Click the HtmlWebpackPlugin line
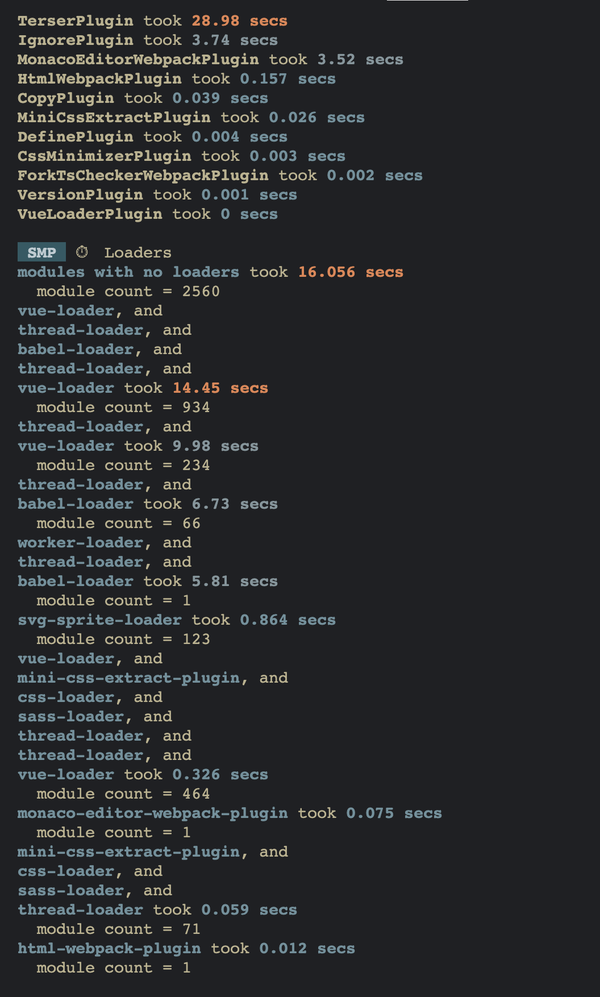 pos(177,79)
